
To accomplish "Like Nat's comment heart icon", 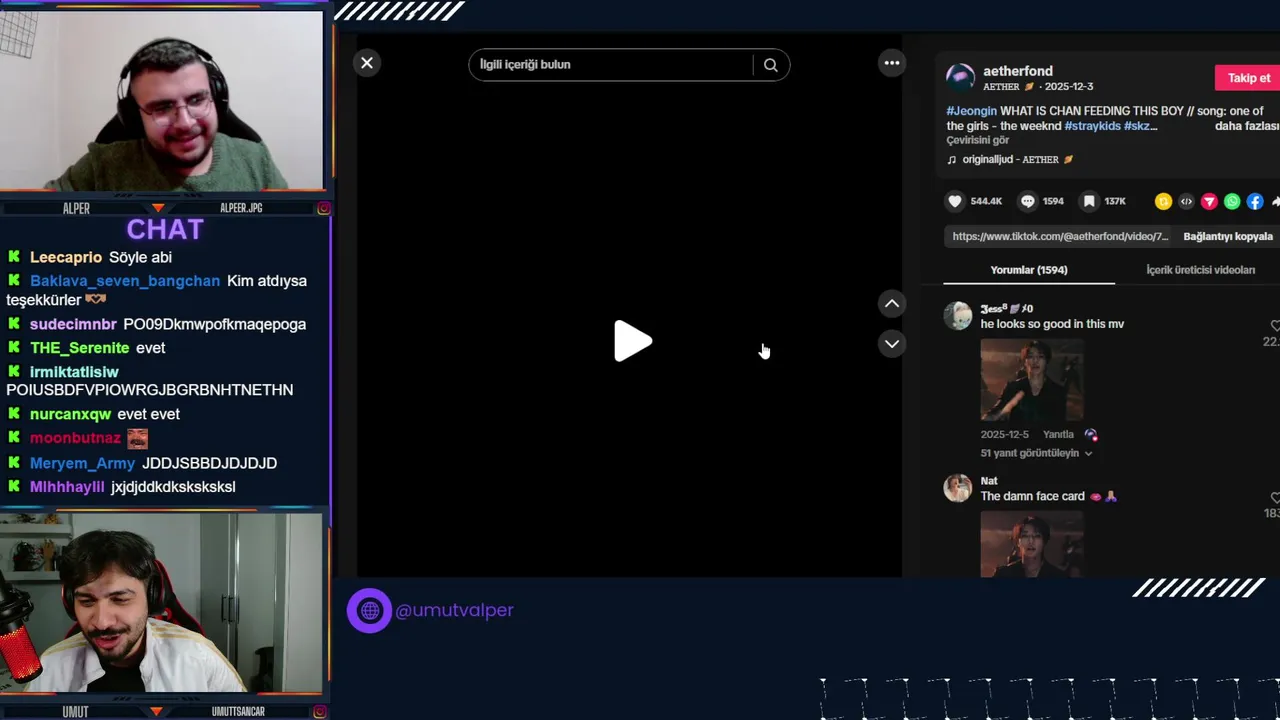I will click(1275, 498).
